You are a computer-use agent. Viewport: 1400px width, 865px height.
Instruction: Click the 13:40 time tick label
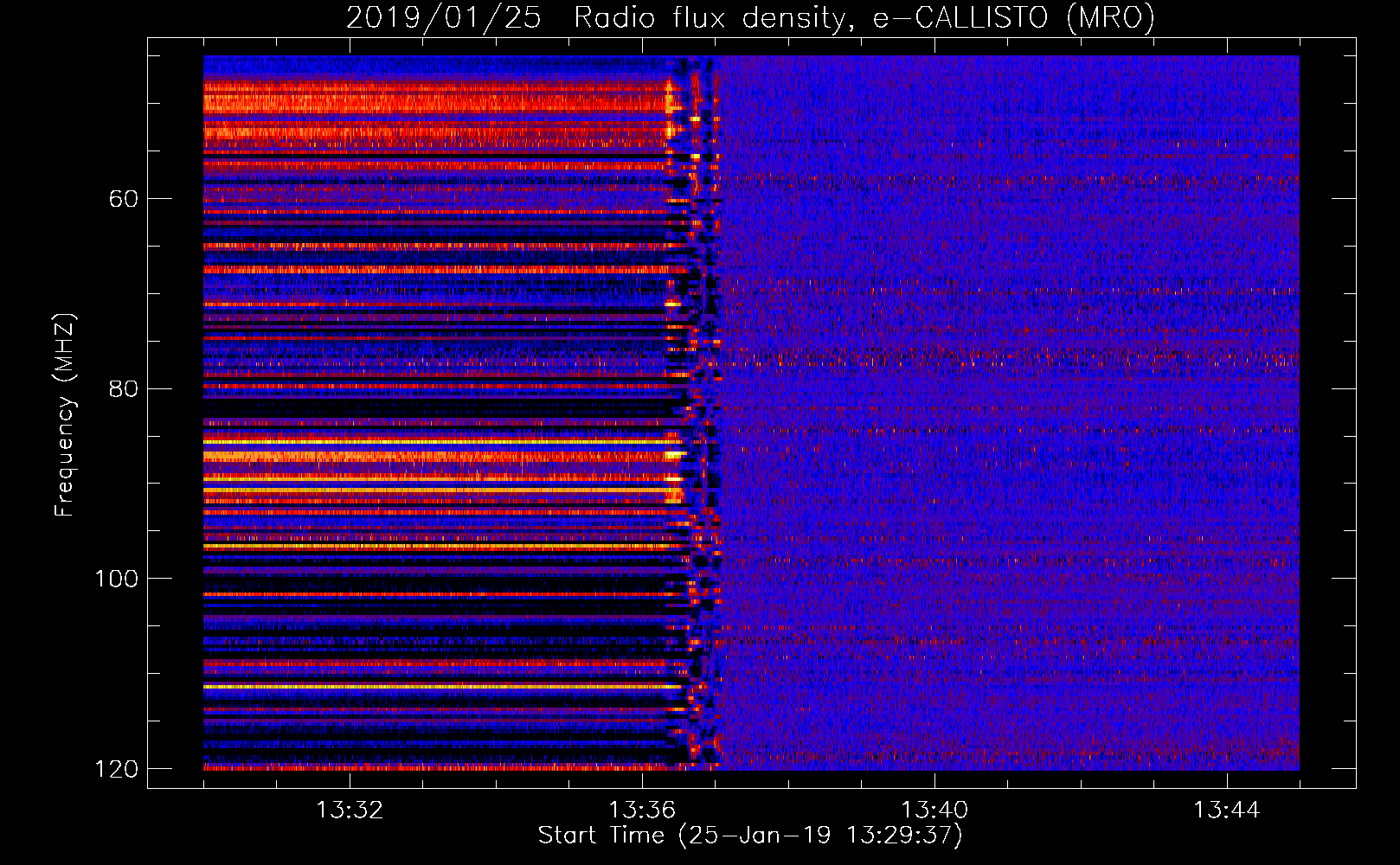pyautogui.click(x=934, y=811)
